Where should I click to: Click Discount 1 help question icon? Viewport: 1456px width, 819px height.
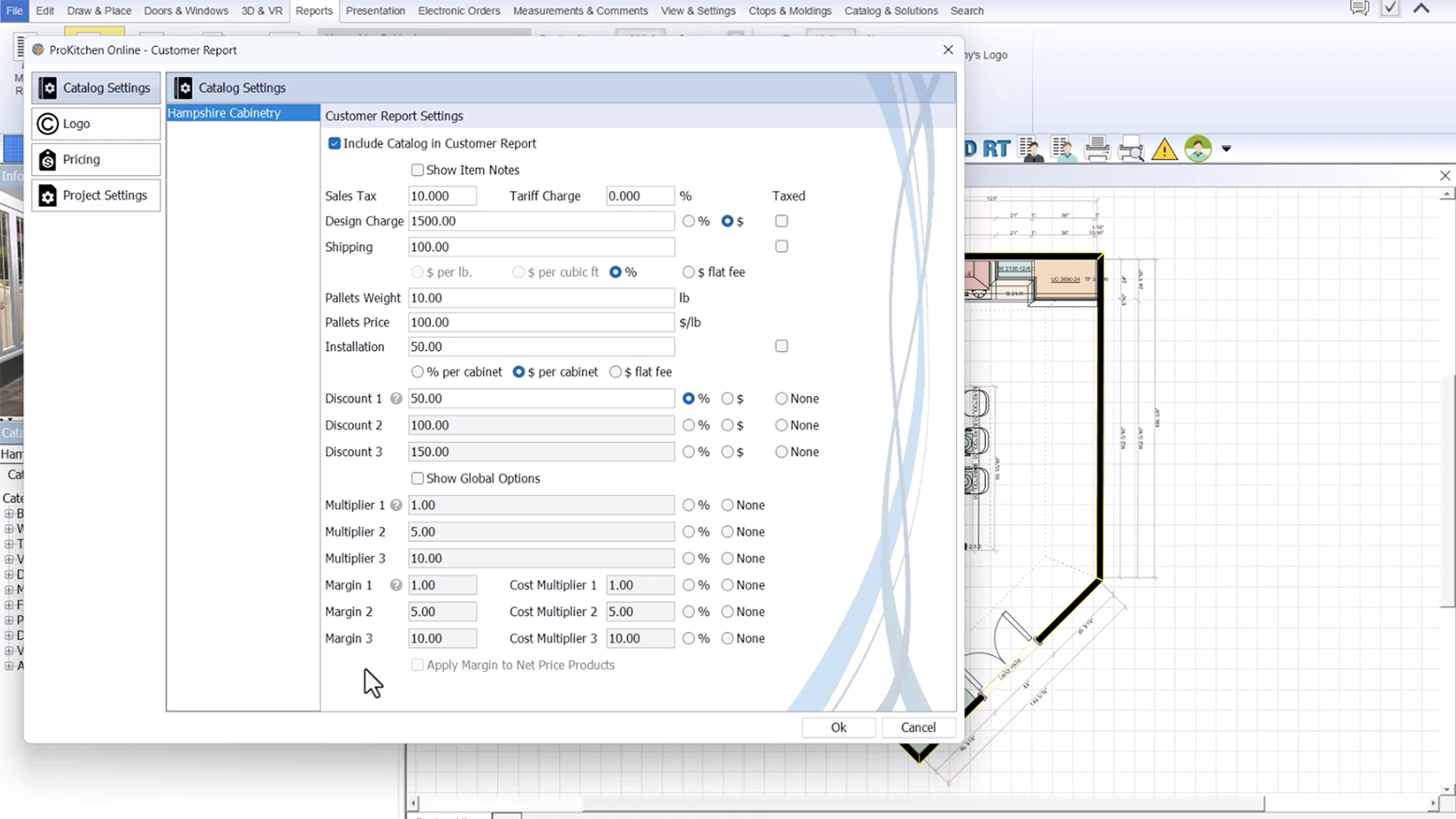396,399
